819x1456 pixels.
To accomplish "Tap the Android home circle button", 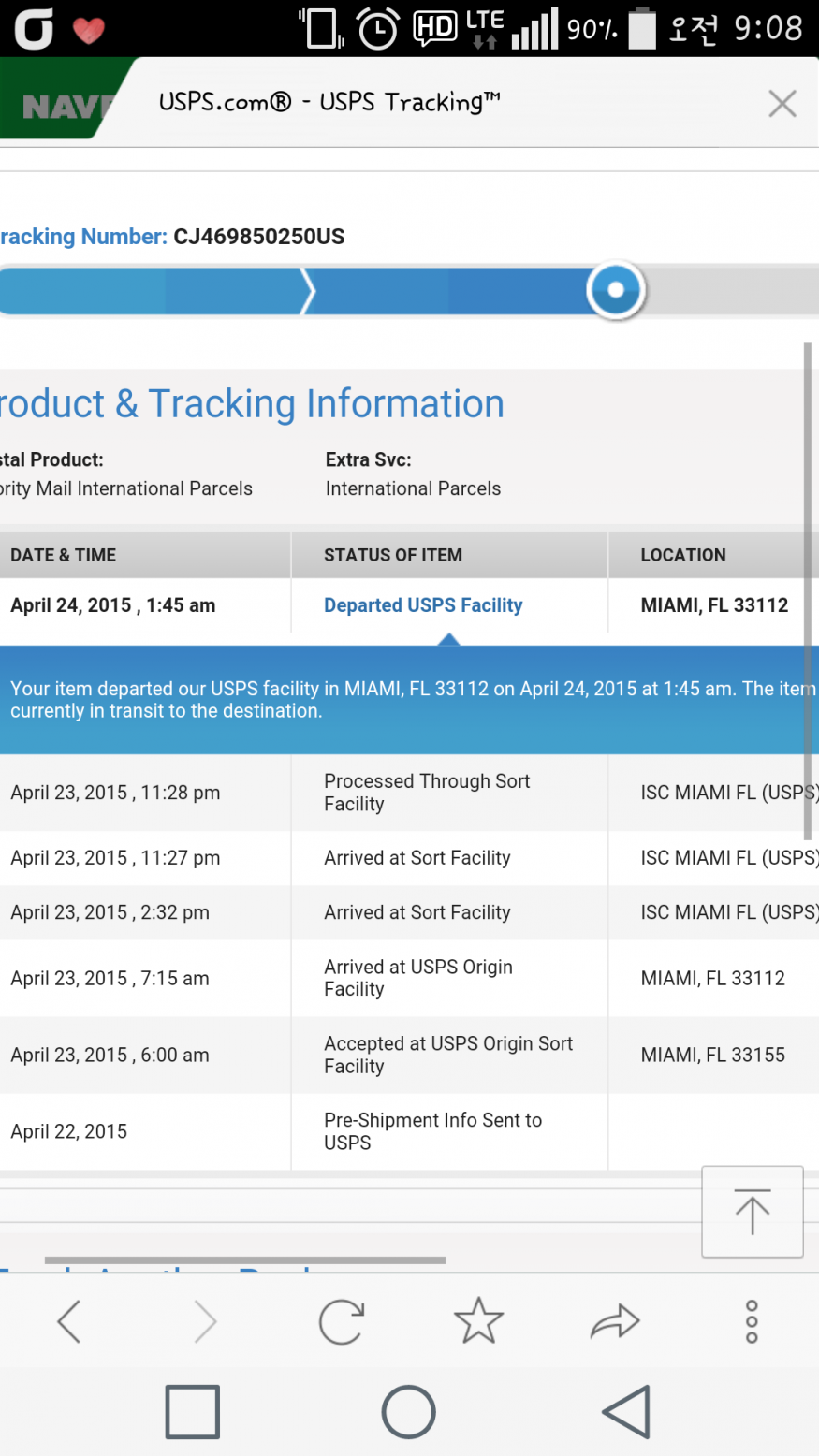I will pos(409,1411).
